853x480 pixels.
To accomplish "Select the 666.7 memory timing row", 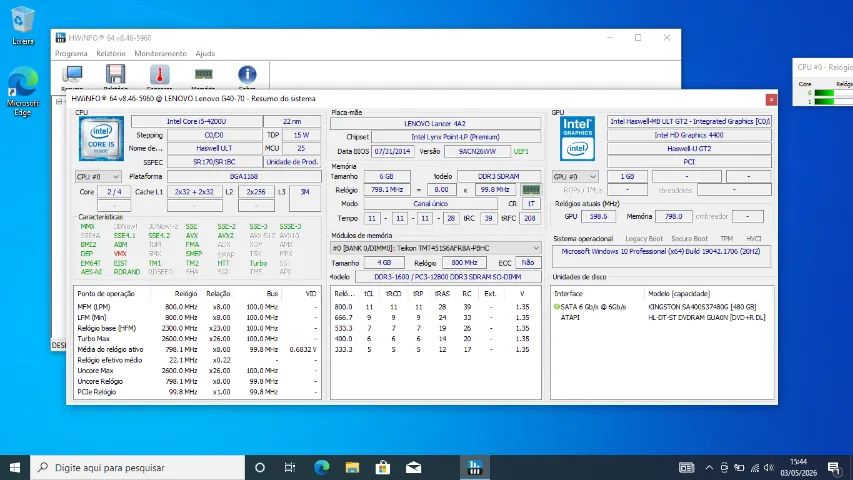I will coord(435,317).
